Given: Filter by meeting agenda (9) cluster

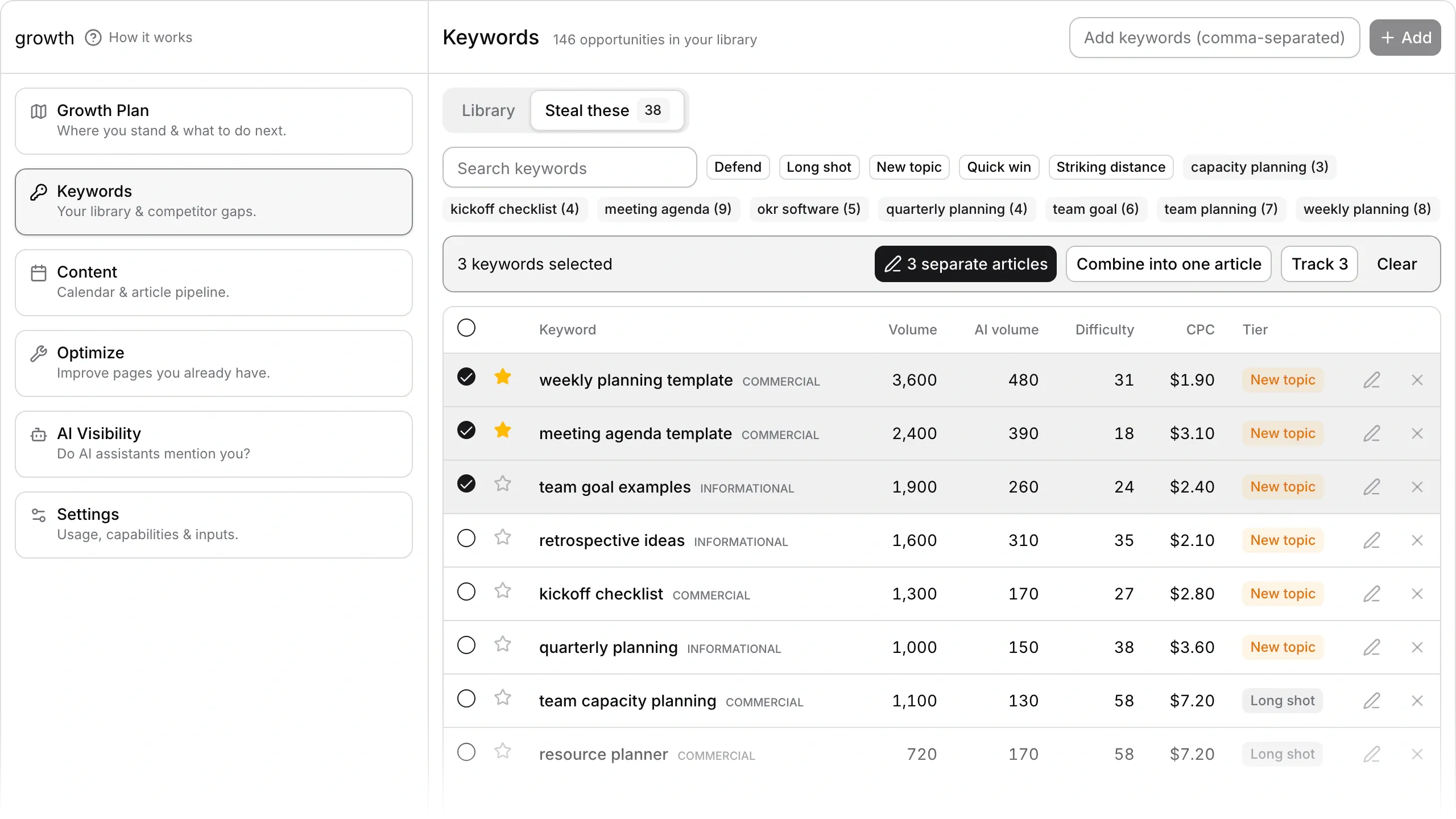Looking at the screenshot, I should pyautogui.click(x=668, y=209).
